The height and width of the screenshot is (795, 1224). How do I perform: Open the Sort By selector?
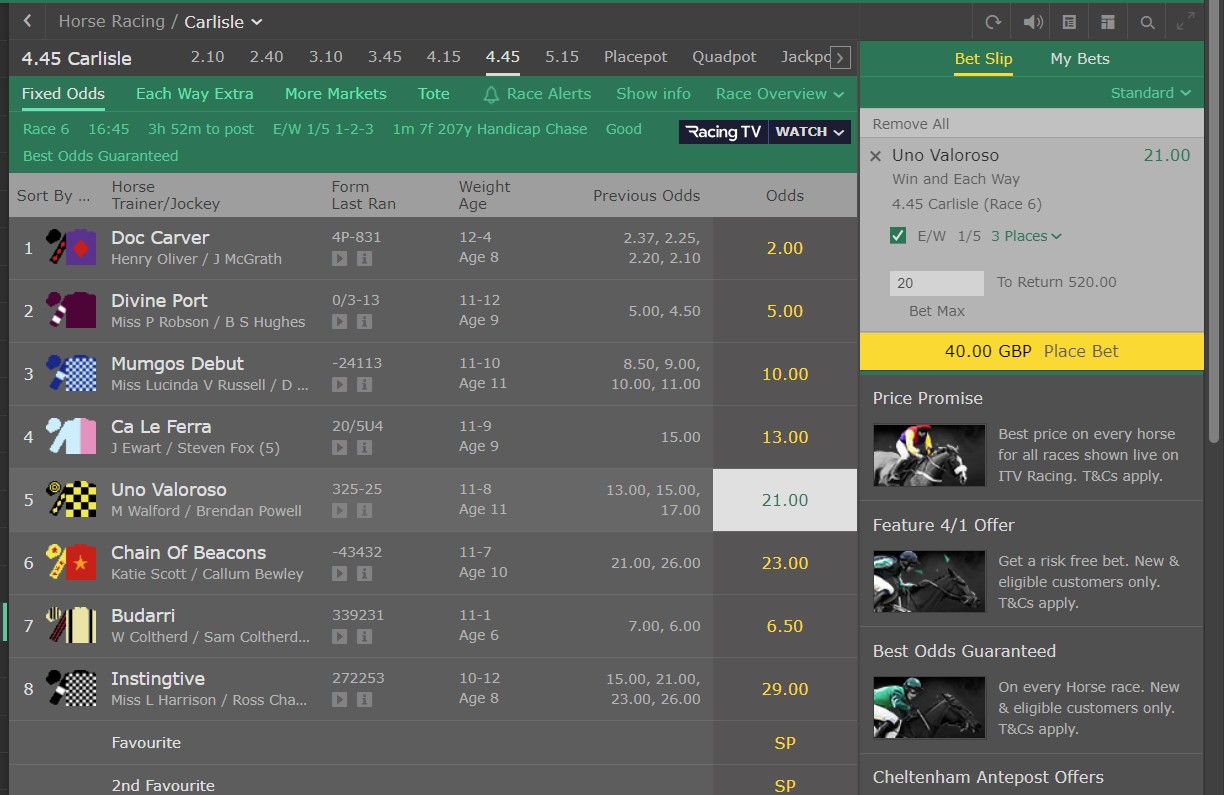click(53, 195)
